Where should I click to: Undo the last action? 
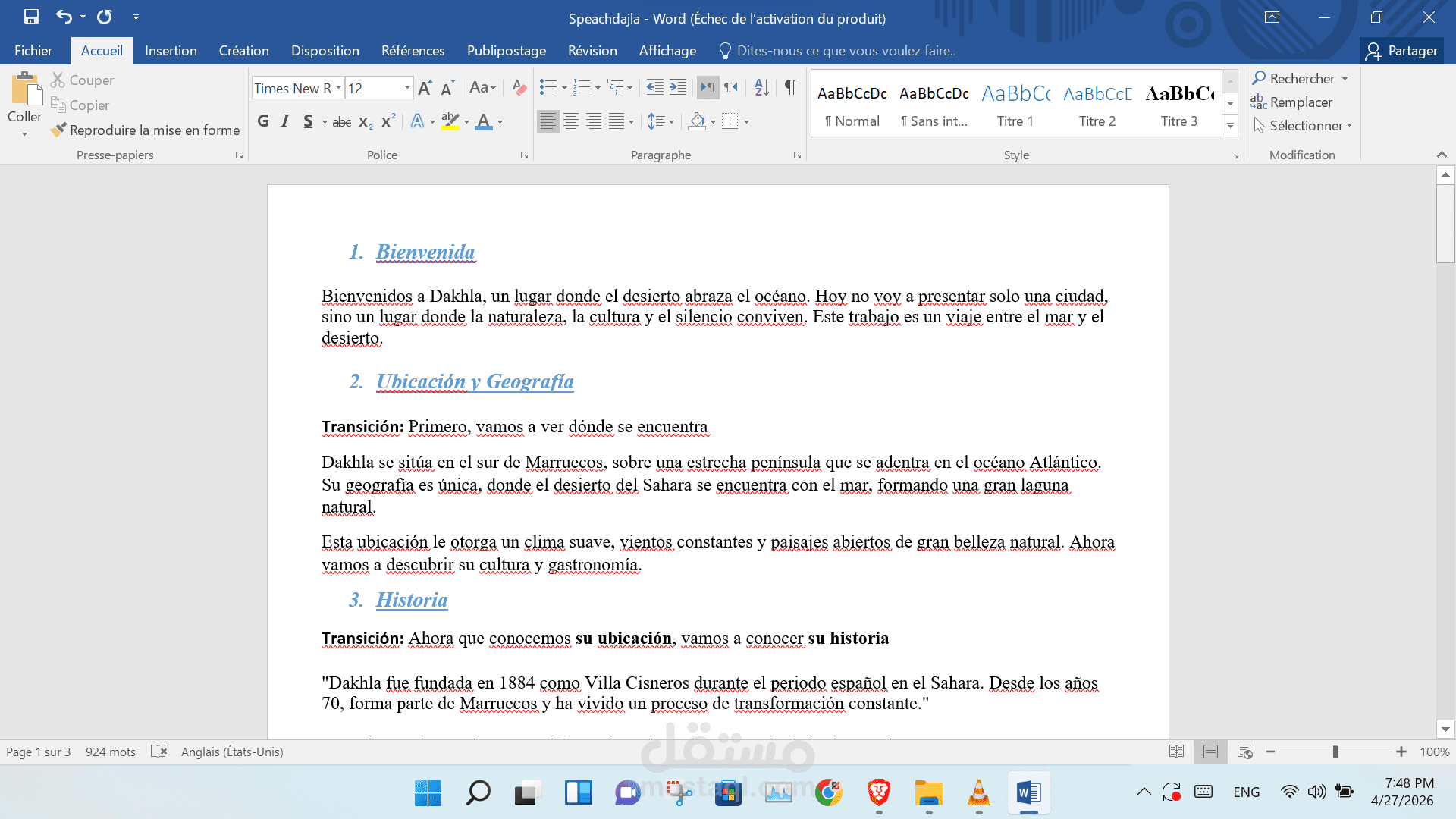click(x=64, y=17)
